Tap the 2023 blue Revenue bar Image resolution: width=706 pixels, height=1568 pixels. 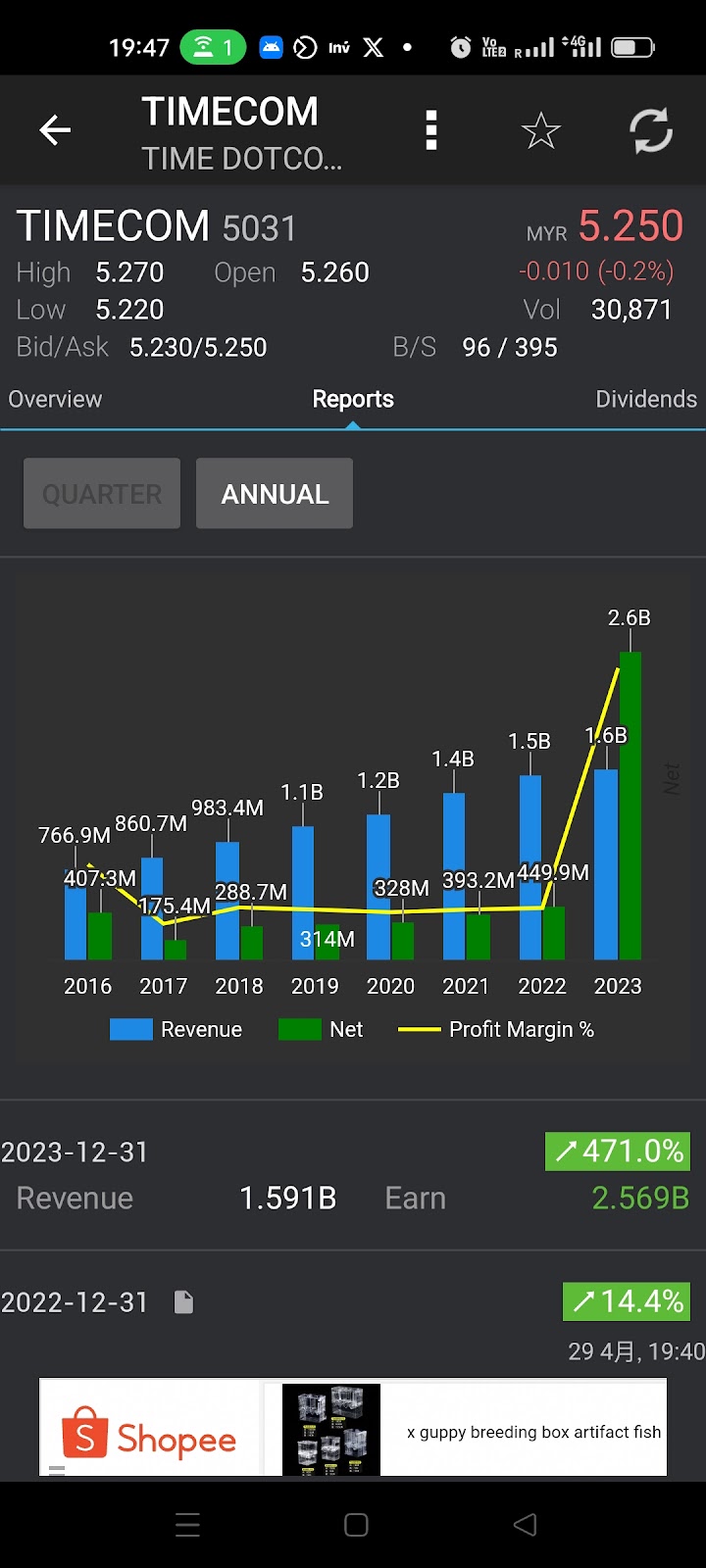point(606,864)
